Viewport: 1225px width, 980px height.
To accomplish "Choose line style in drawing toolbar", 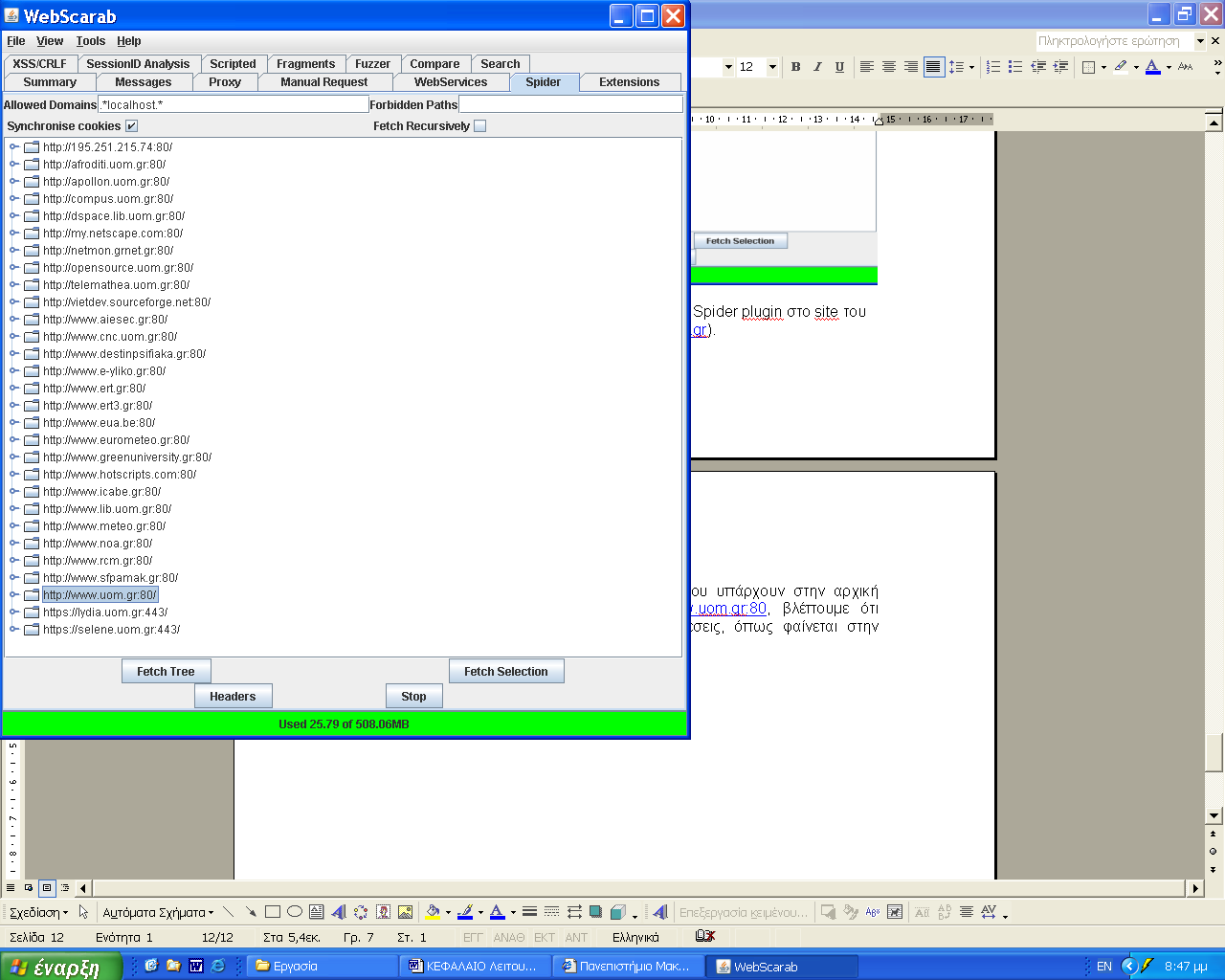I will coord(529,912).
